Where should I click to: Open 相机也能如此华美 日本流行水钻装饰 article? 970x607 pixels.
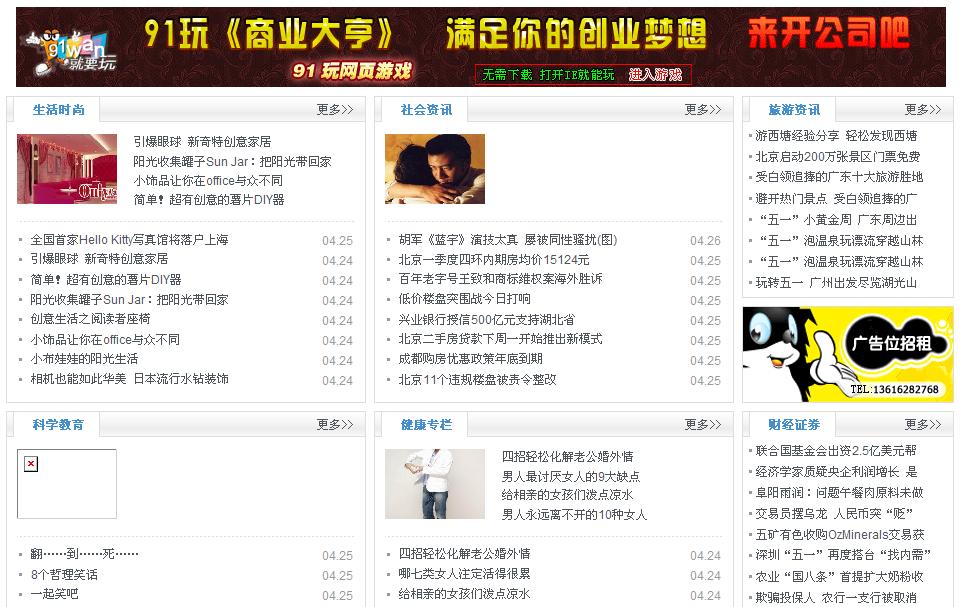pos(129,379)
